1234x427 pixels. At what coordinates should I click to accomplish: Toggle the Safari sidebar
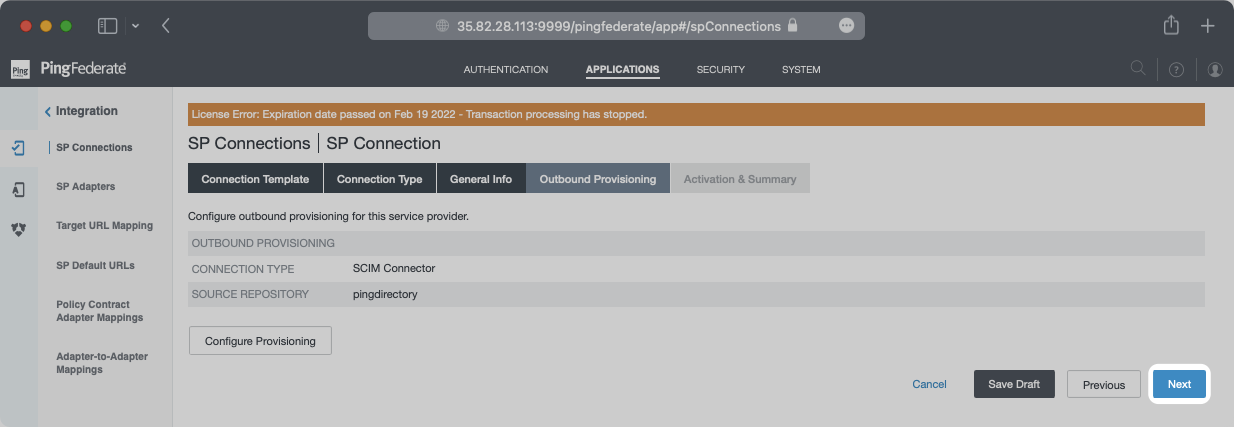point(108,26)
